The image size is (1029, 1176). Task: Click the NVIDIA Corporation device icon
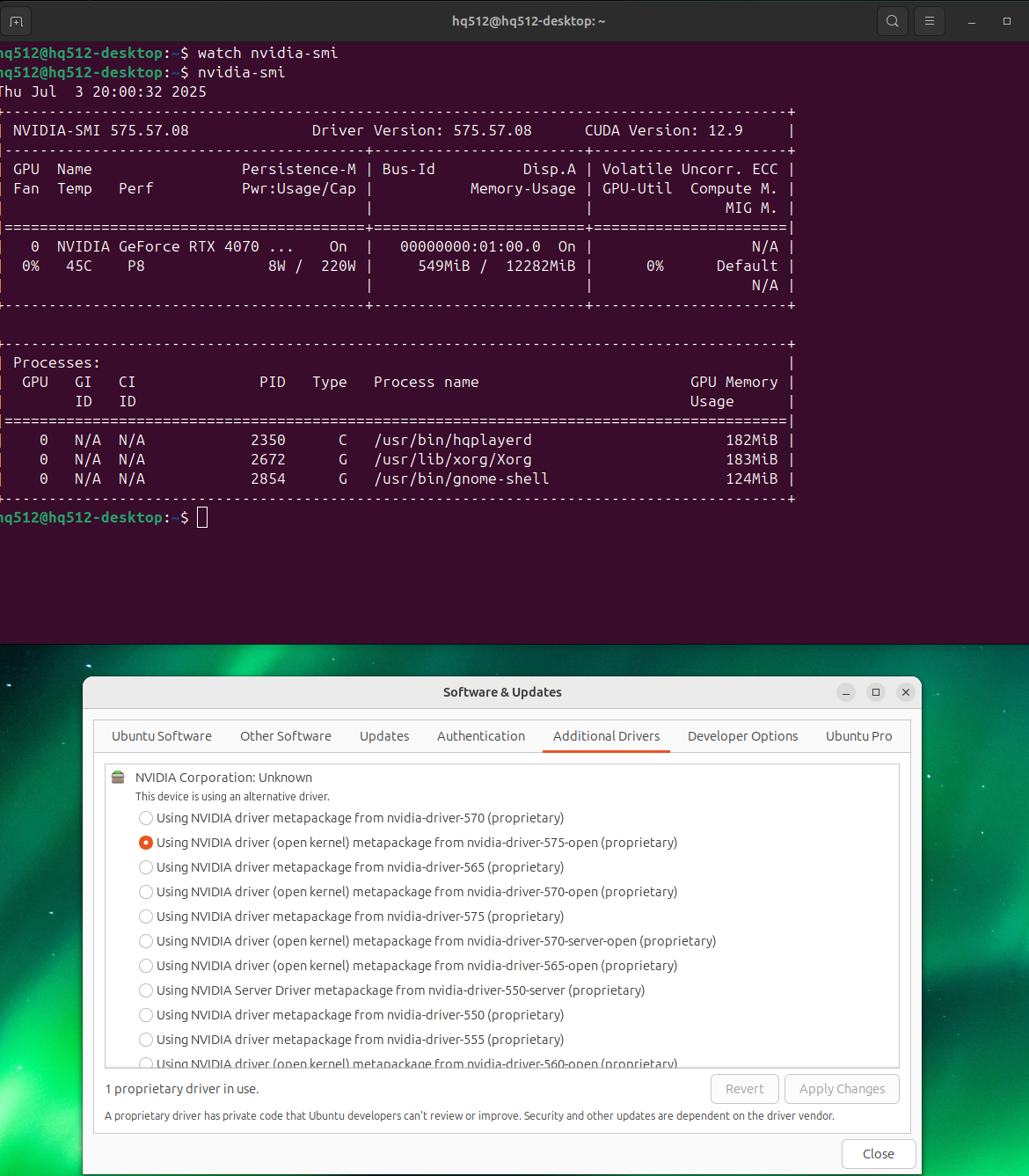pos(118,778)
